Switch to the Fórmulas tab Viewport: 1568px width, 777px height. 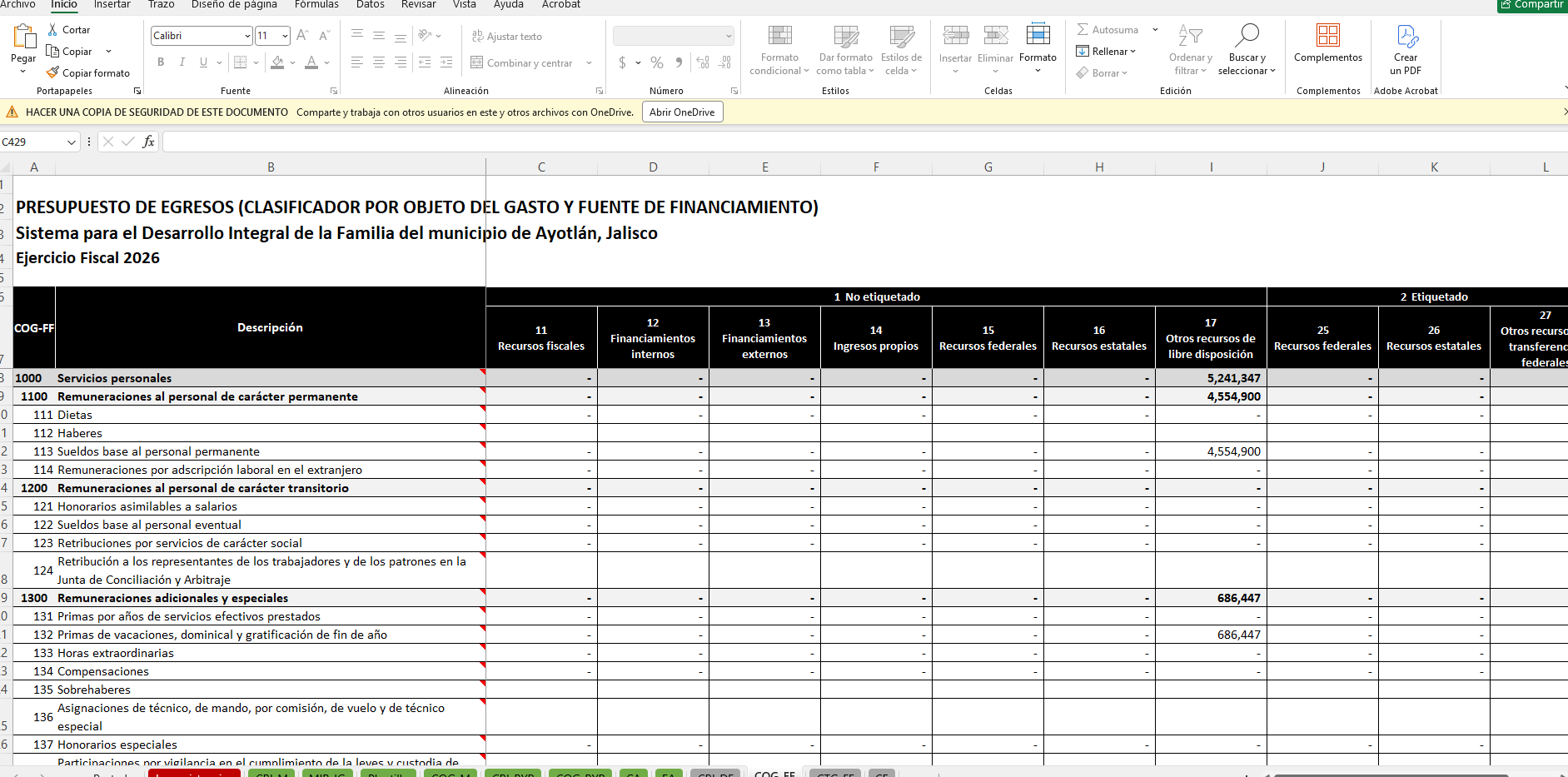316,5
